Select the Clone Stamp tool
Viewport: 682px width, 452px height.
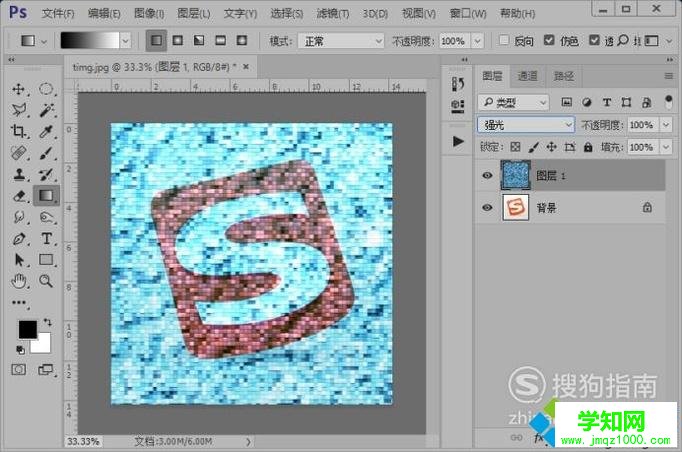18,174
